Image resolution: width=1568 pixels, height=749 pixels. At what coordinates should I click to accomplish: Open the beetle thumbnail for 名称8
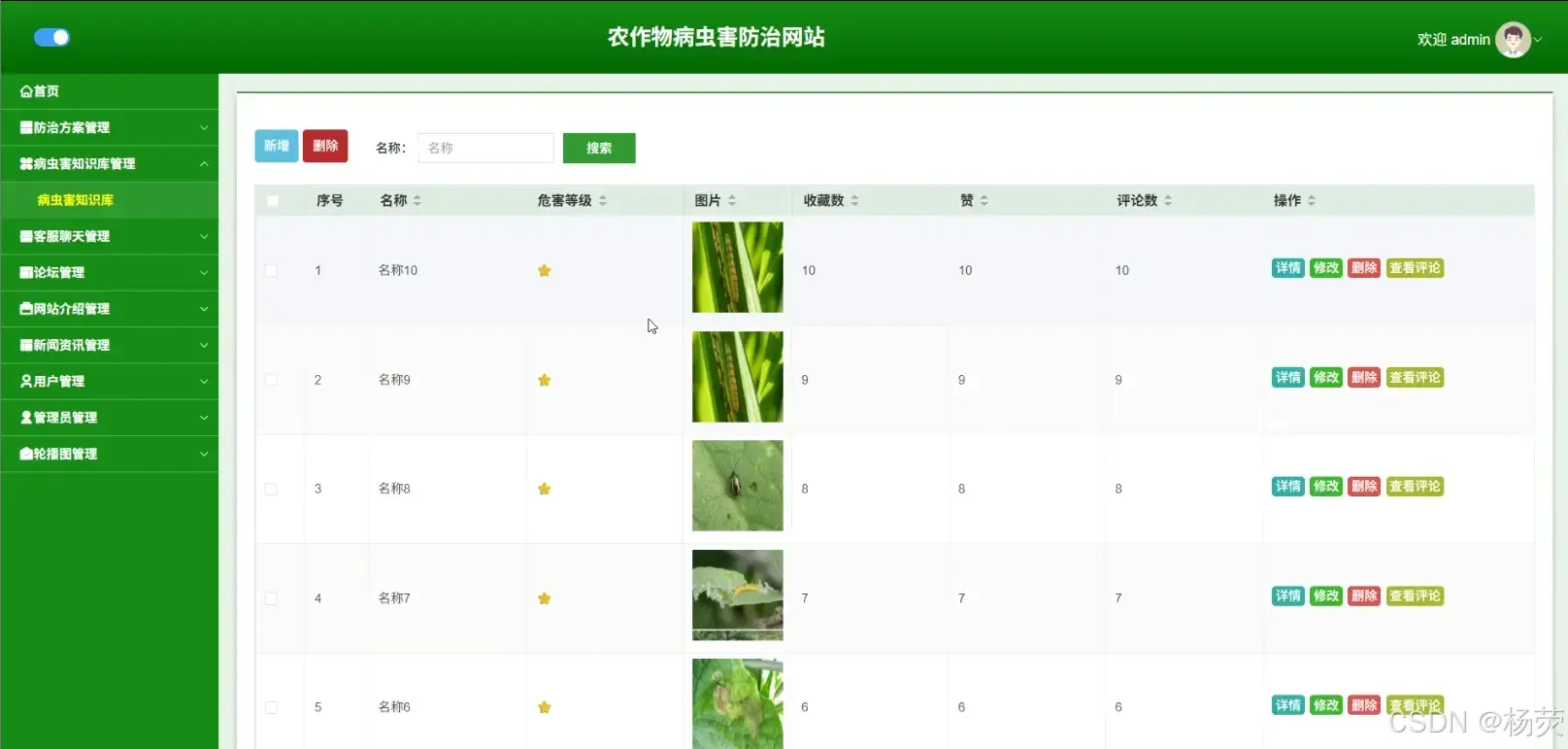[738, 486]
